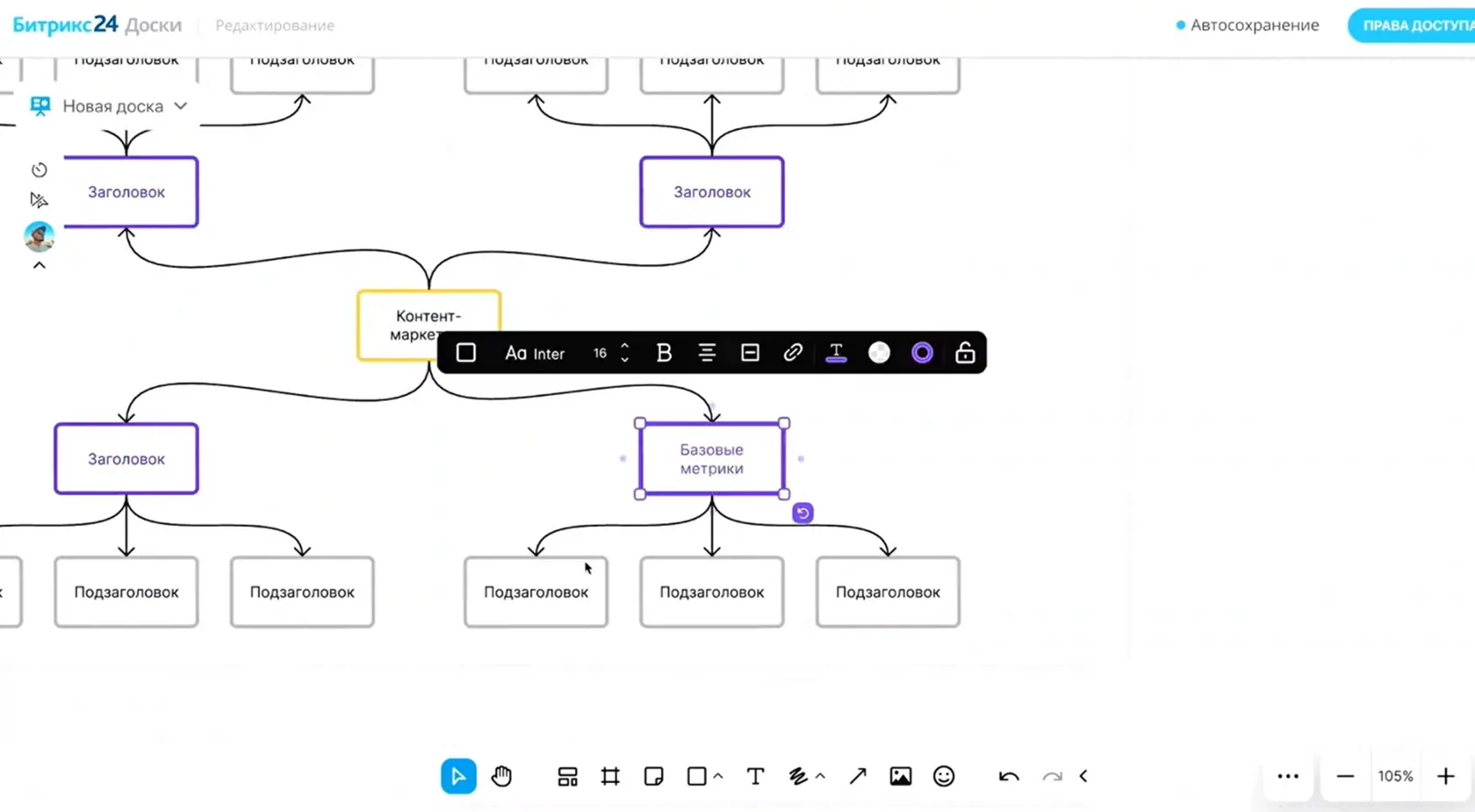
Task: Open the fill color swatch
Action: tap(879, 353)
